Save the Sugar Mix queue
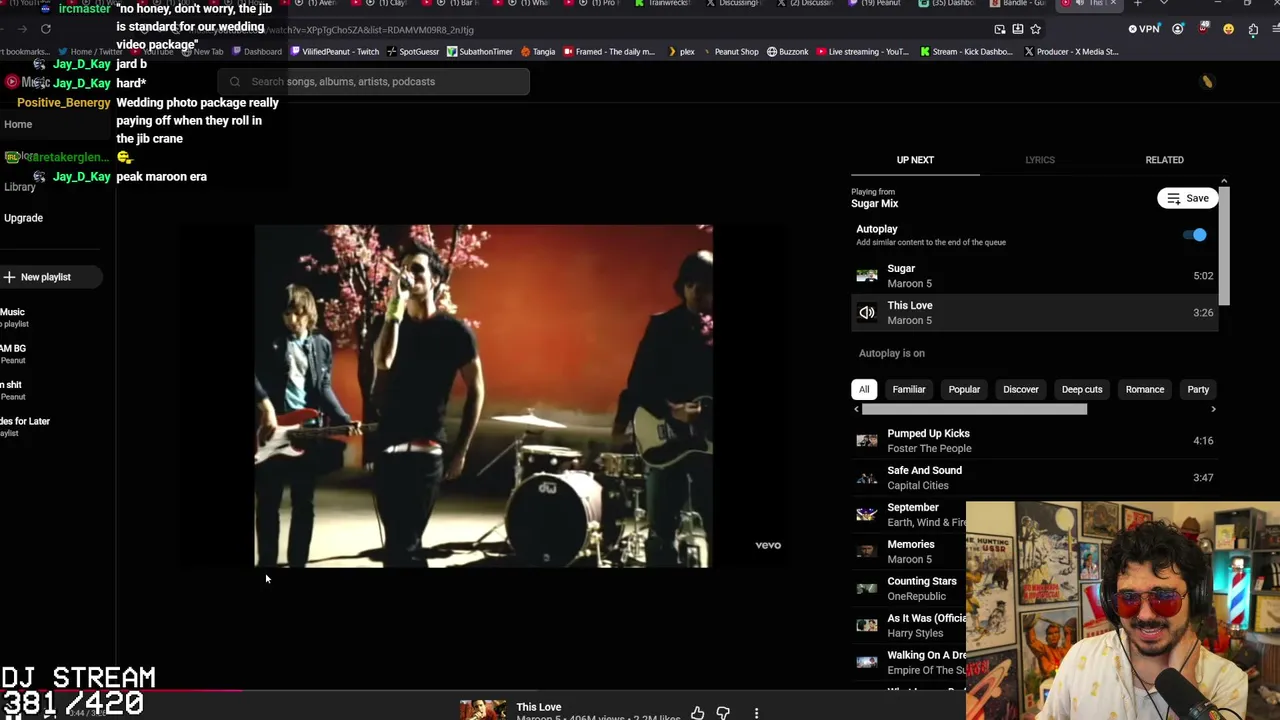The width and height of the screenshot is (1280, 720). tap(1187, 198)
